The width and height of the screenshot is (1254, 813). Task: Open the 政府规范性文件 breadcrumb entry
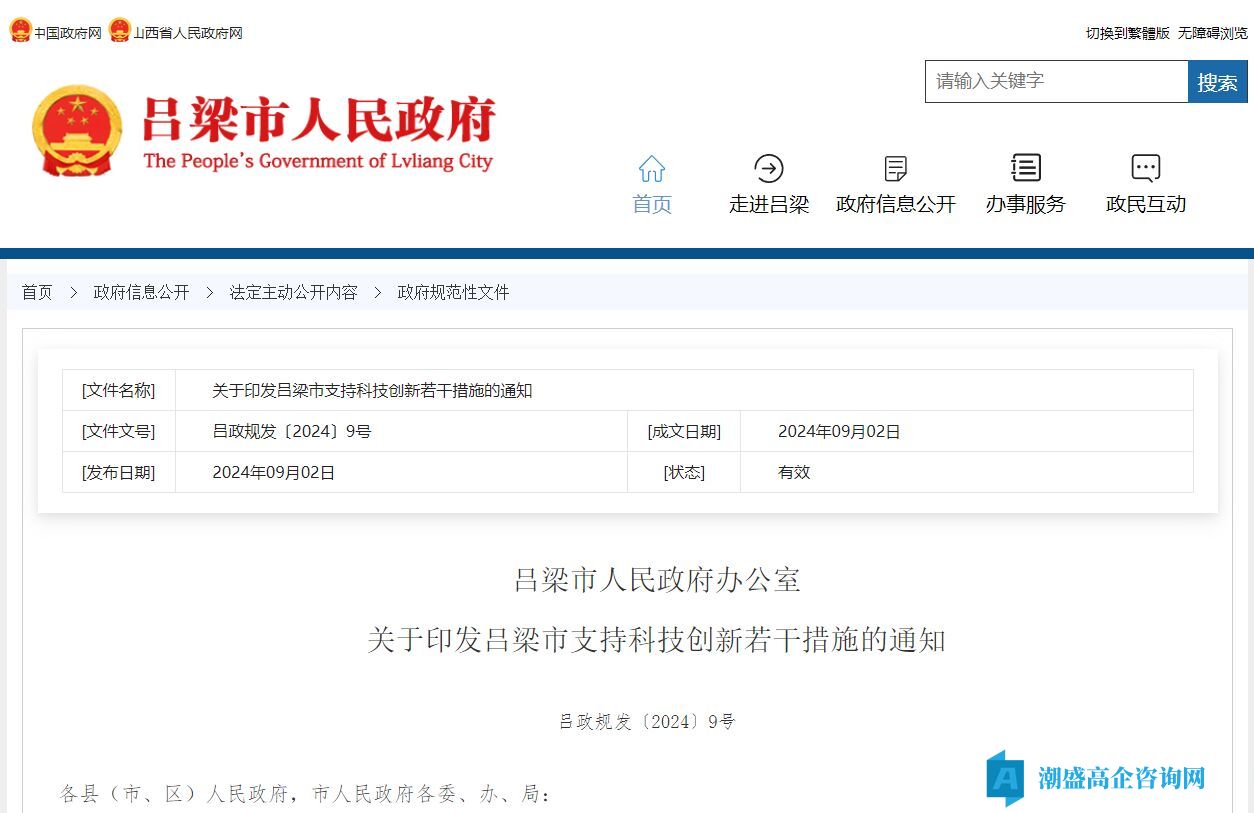[x=453, y=292]
